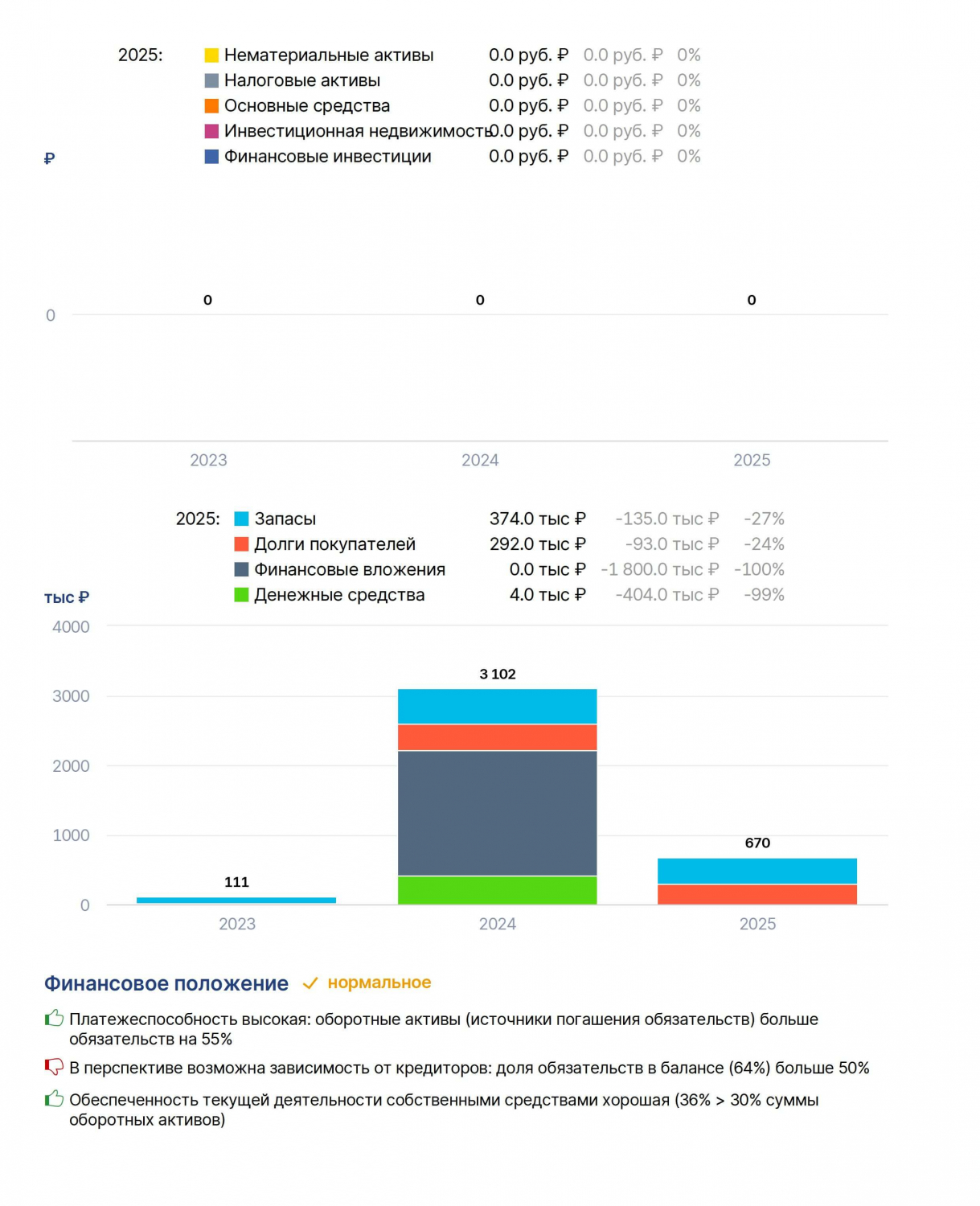Image resolution: width=980 pixels, height=1206 pixels.
Task: Click the green Денежные средства legend swatch
Action: (x=241, y=595)
